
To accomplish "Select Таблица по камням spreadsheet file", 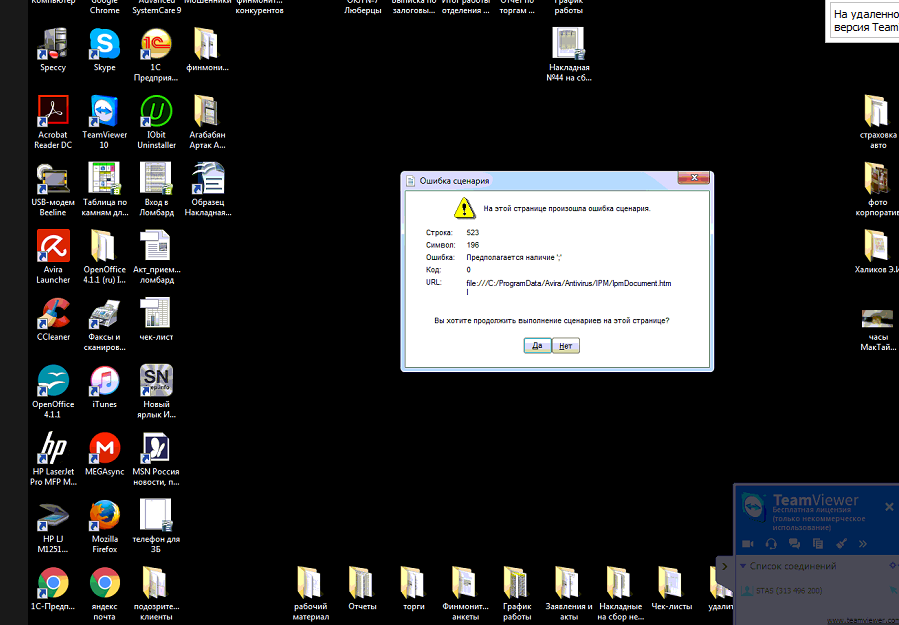I will pos(104,190).
